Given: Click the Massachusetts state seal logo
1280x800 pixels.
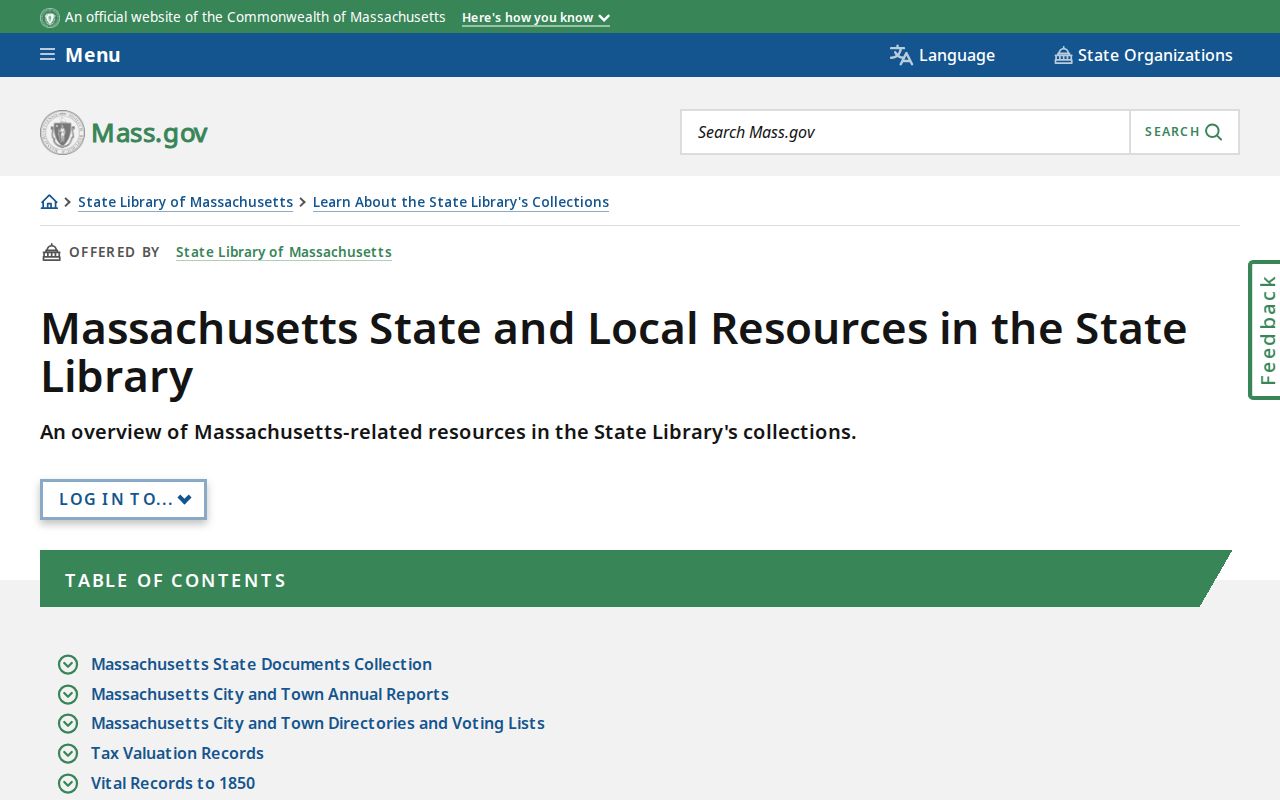Looking at the screenshot, I should [62, 132].
